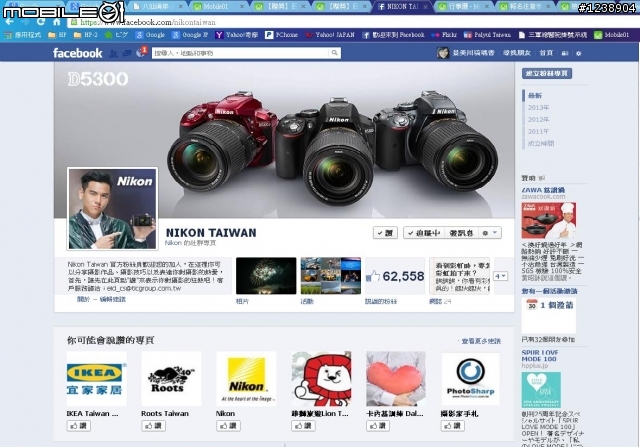Click the browser address bar URL
640x447 pixels.
coord(148,22)
